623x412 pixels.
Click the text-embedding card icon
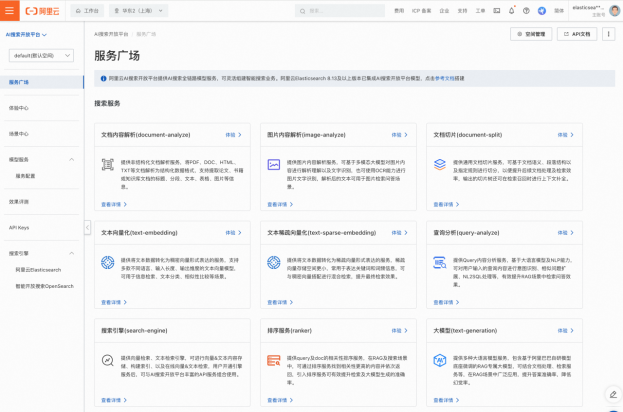pyautogui.click(x=108, y=262)
